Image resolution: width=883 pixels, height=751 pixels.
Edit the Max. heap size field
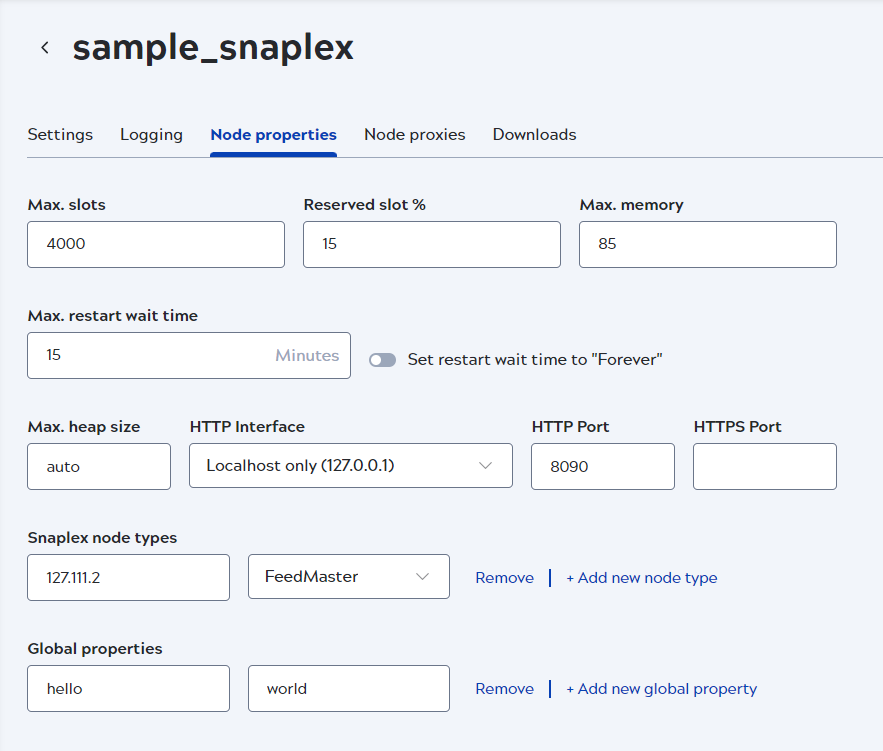(x=99, y=466)
